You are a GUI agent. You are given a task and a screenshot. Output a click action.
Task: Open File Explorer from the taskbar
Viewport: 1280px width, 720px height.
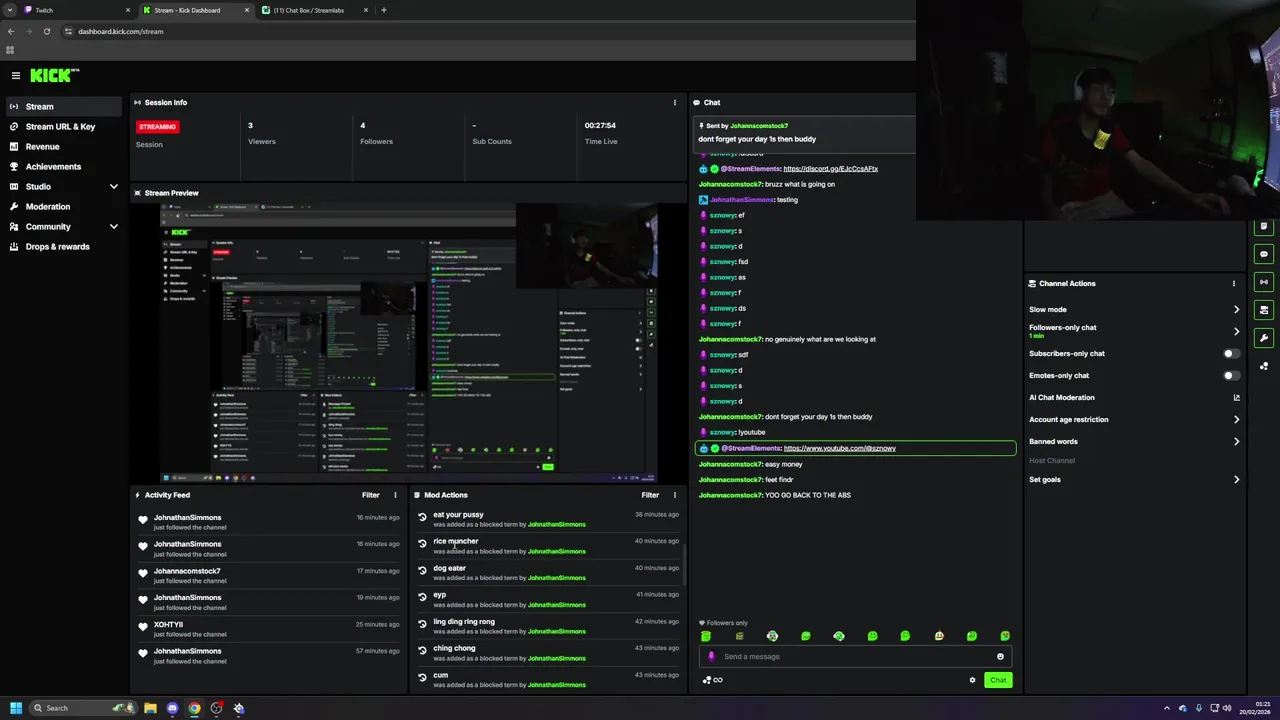point(150,708)
